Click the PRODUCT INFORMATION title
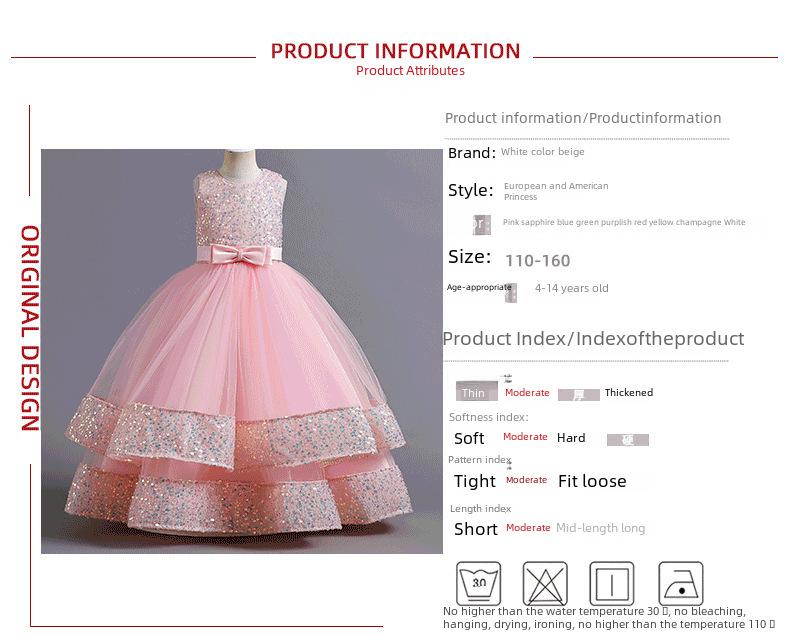 click(x=395, y=51)
